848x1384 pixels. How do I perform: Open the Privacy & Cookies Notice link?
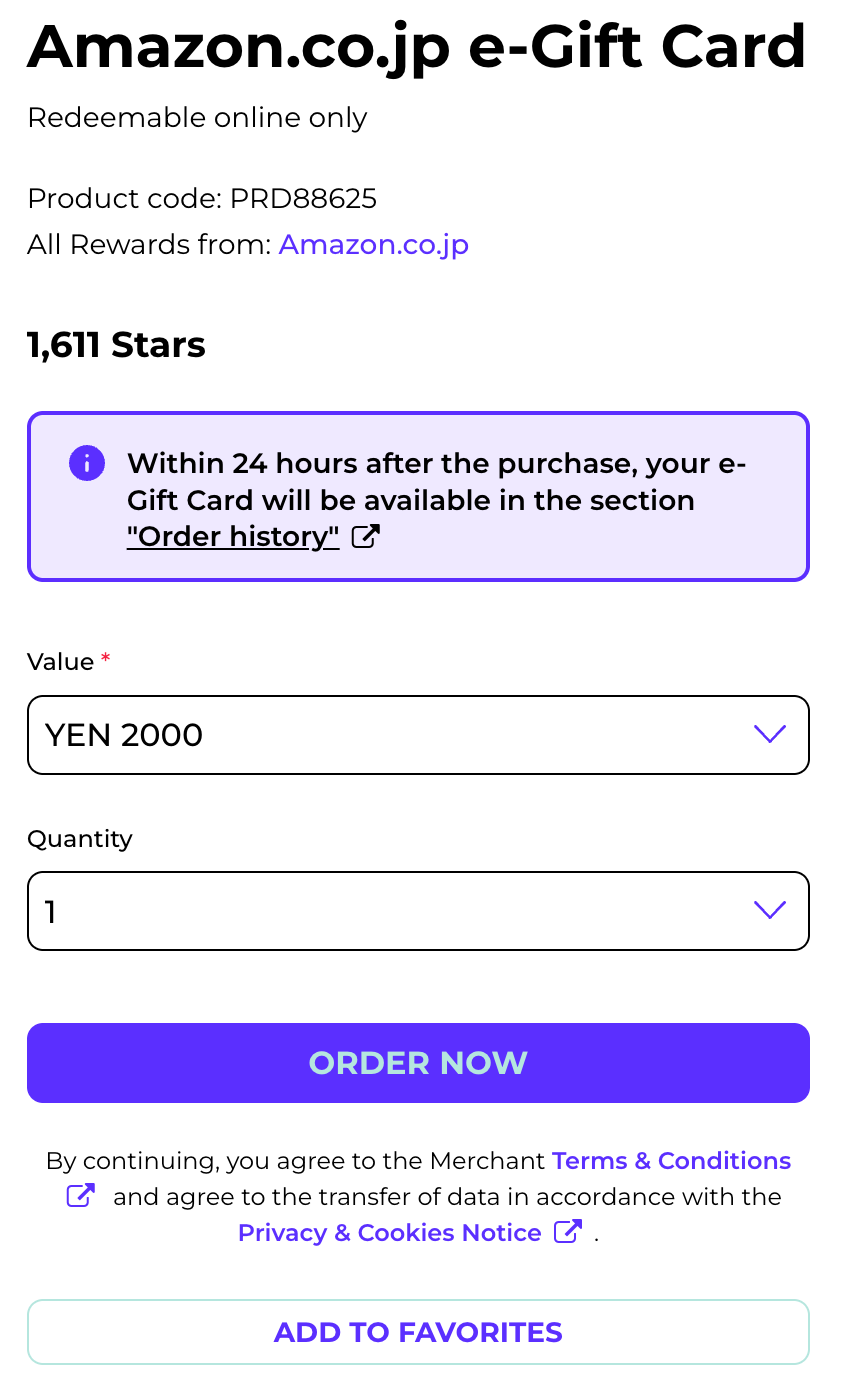[x=389, y=1232]
